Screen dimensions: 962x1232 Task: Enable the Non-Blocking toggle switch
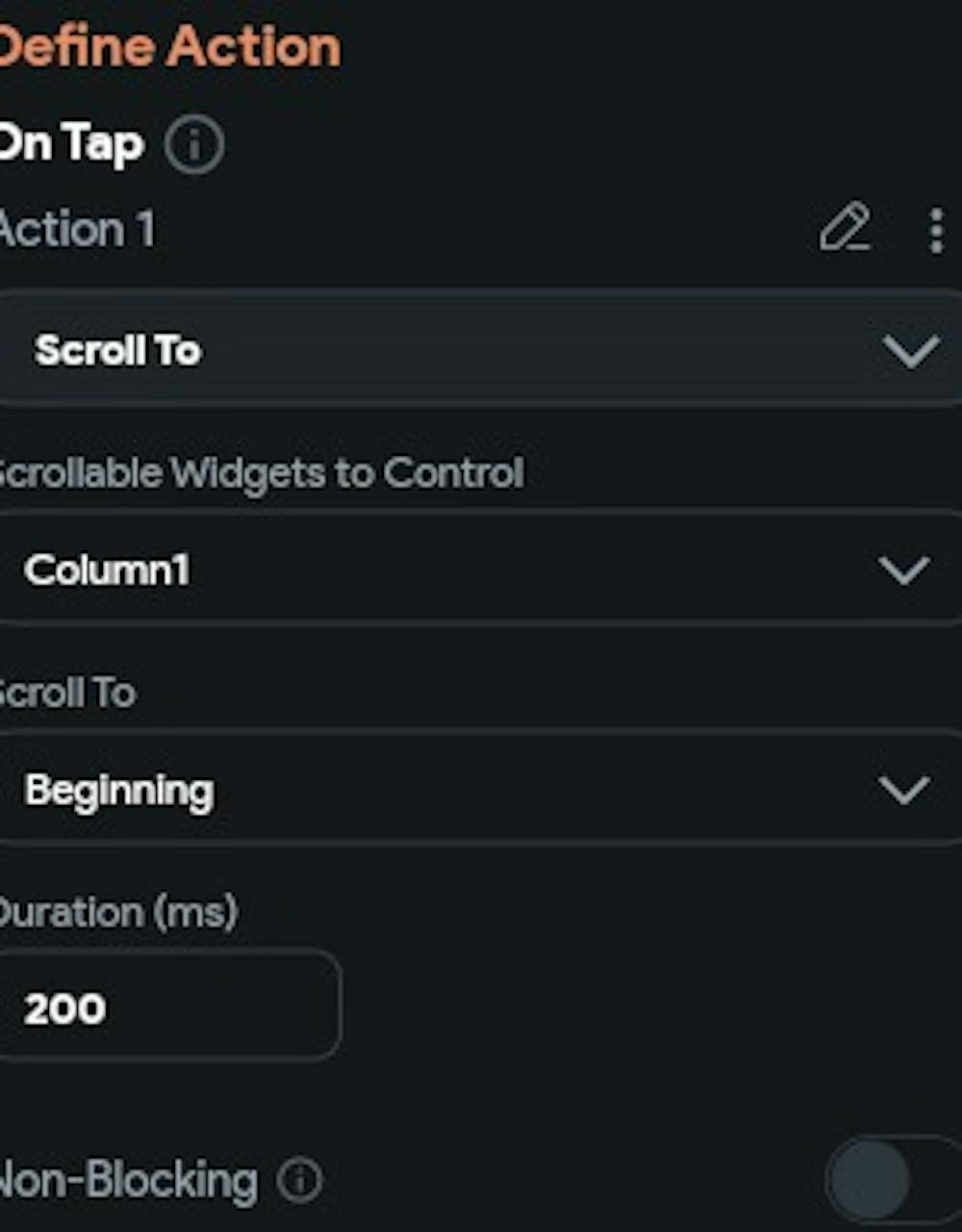pyautogui.click(x=893, y=1180)
